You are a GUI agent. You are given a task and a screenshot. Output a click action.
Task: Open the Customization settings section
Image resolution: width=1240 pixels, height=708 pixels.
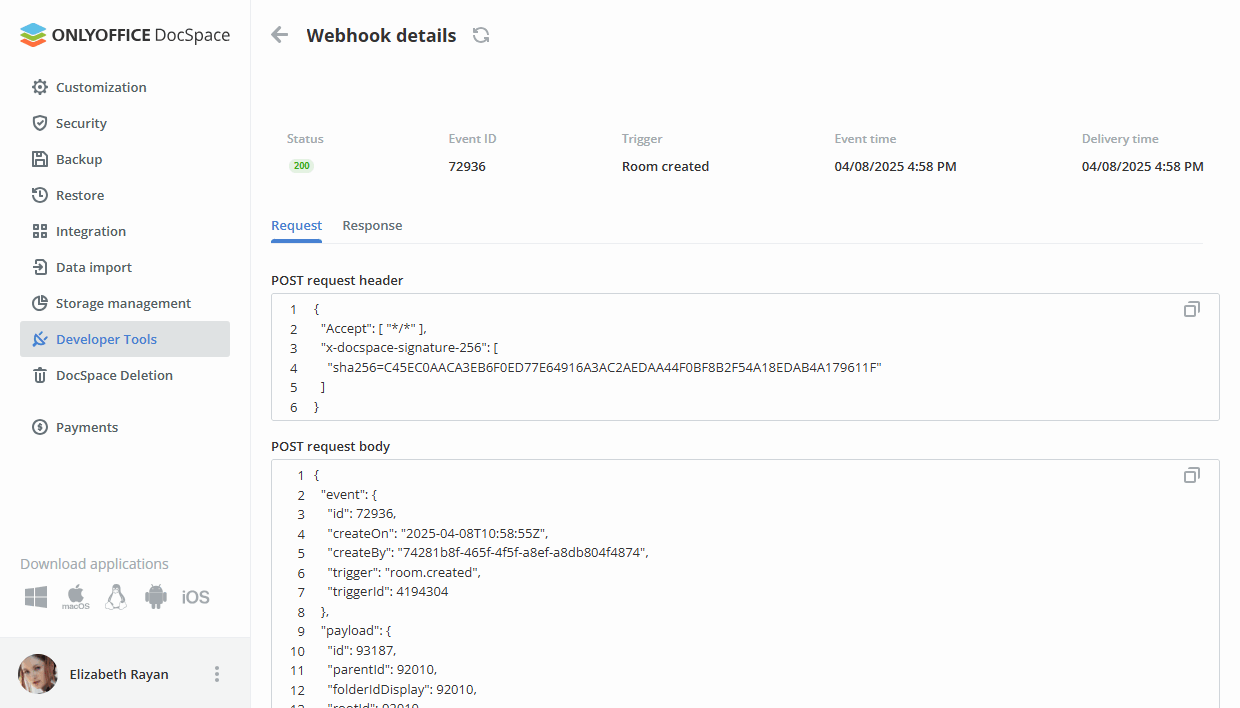point(101,87)
